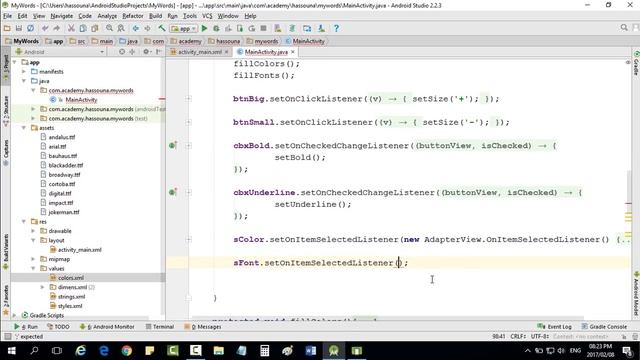Click the Debug app bug icon
The image size is (640, 360).
[216, 28]
